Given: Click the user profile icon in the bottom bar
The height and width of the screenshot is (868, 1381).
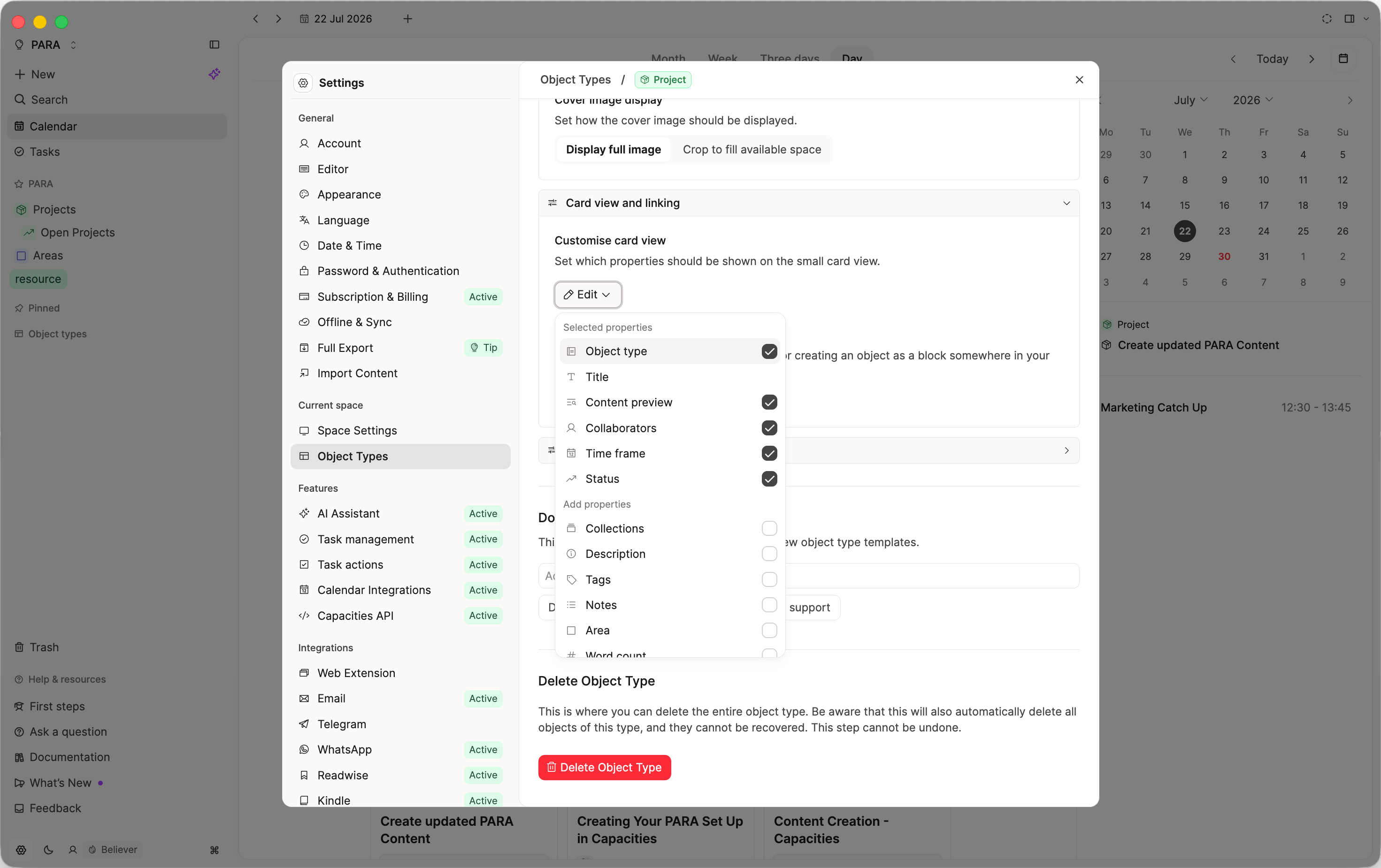Looking at the screenshot, I should click(x=72, y=850).
